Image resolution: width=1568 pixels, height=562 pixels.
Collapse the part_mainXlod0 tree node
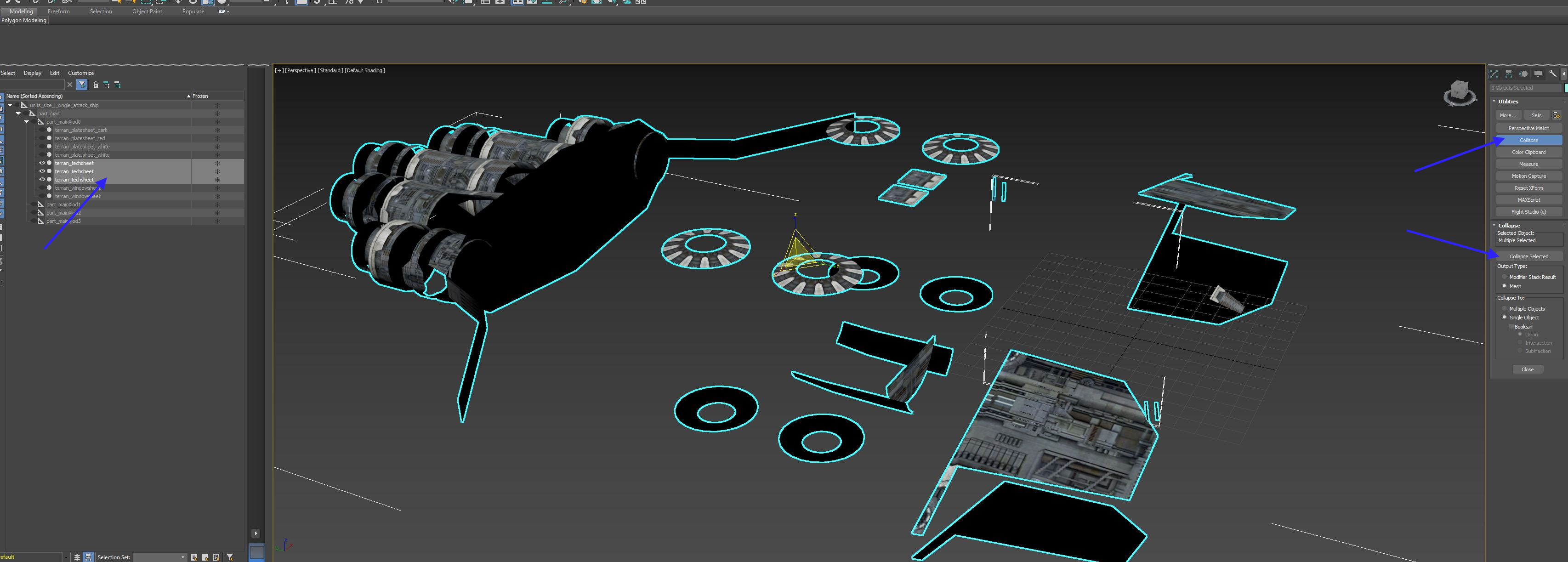coord(27,122)
